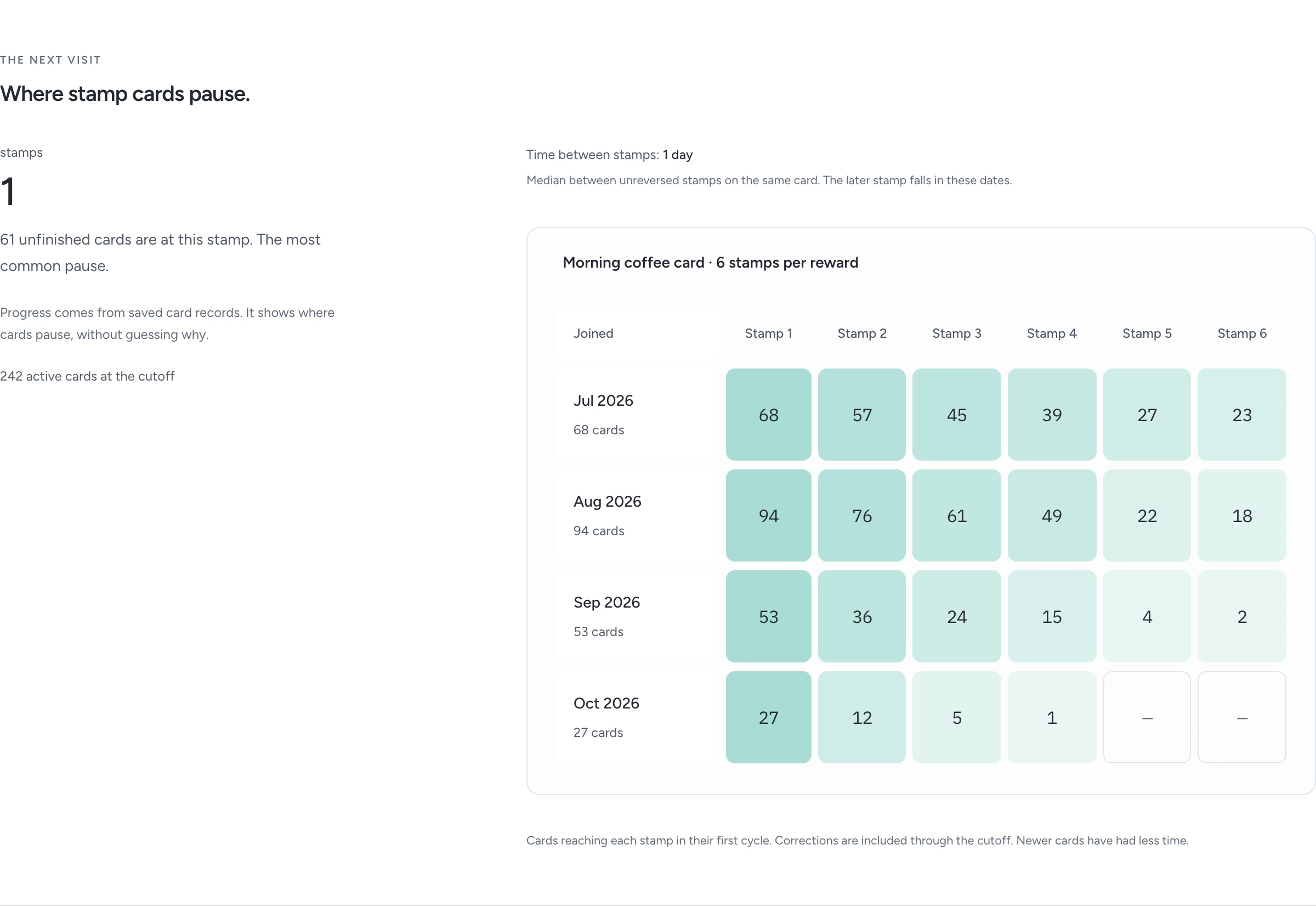This screenshot has height=907, width=1316.
Task: Select the Jul 2026 Stamp 2 cell showing 57
Action: 861,414
